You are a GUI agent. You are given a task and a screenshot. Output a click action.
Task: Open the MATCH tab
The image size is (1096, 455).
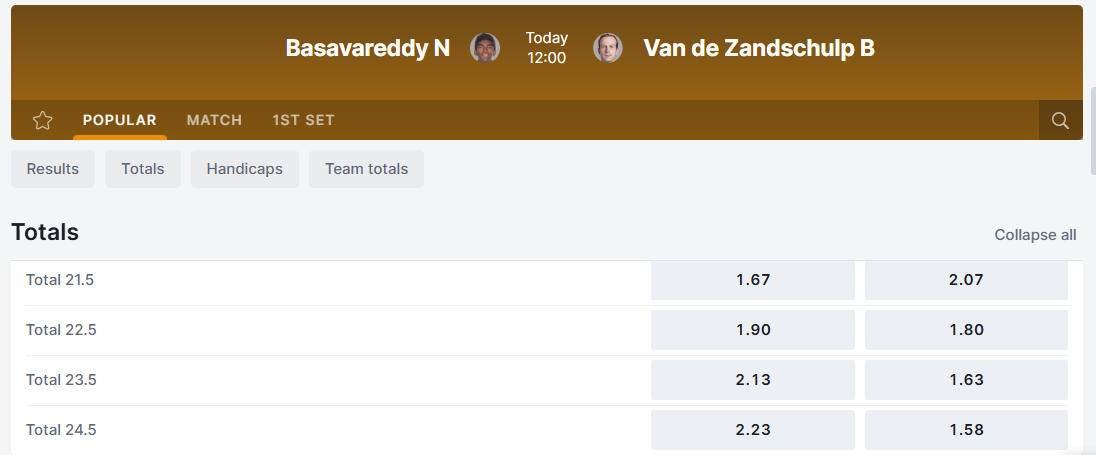[x=214, y=120]
